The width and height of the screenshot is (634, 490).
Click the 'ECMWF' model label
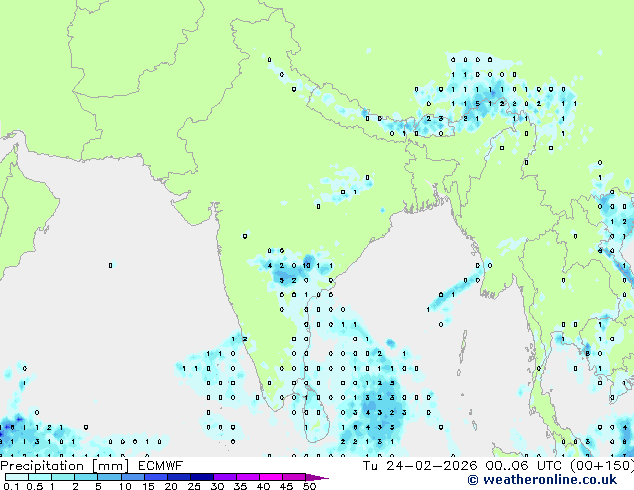pyautogui.click(x=161, y=466)
